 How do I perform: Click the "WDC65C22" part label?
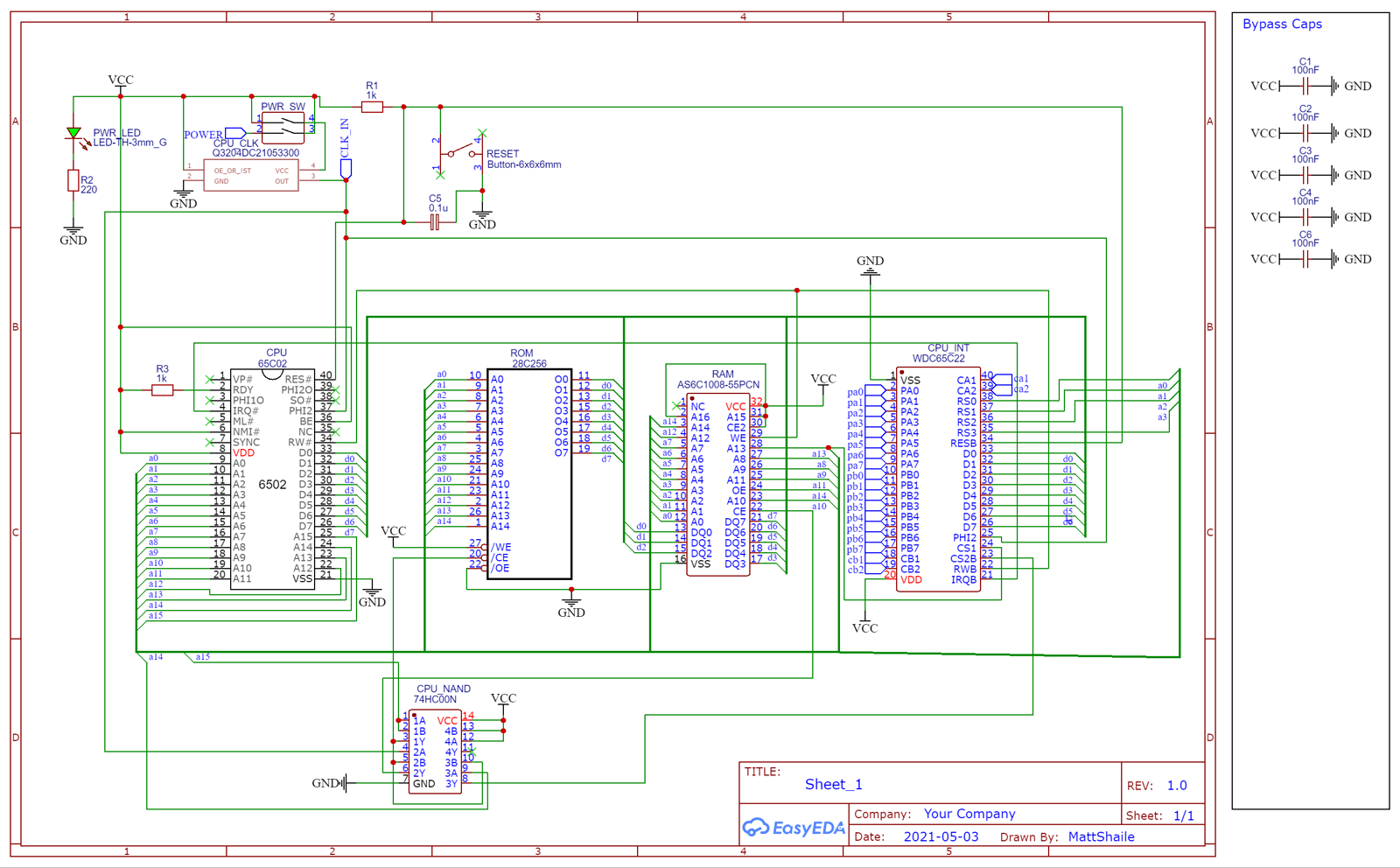939,359
